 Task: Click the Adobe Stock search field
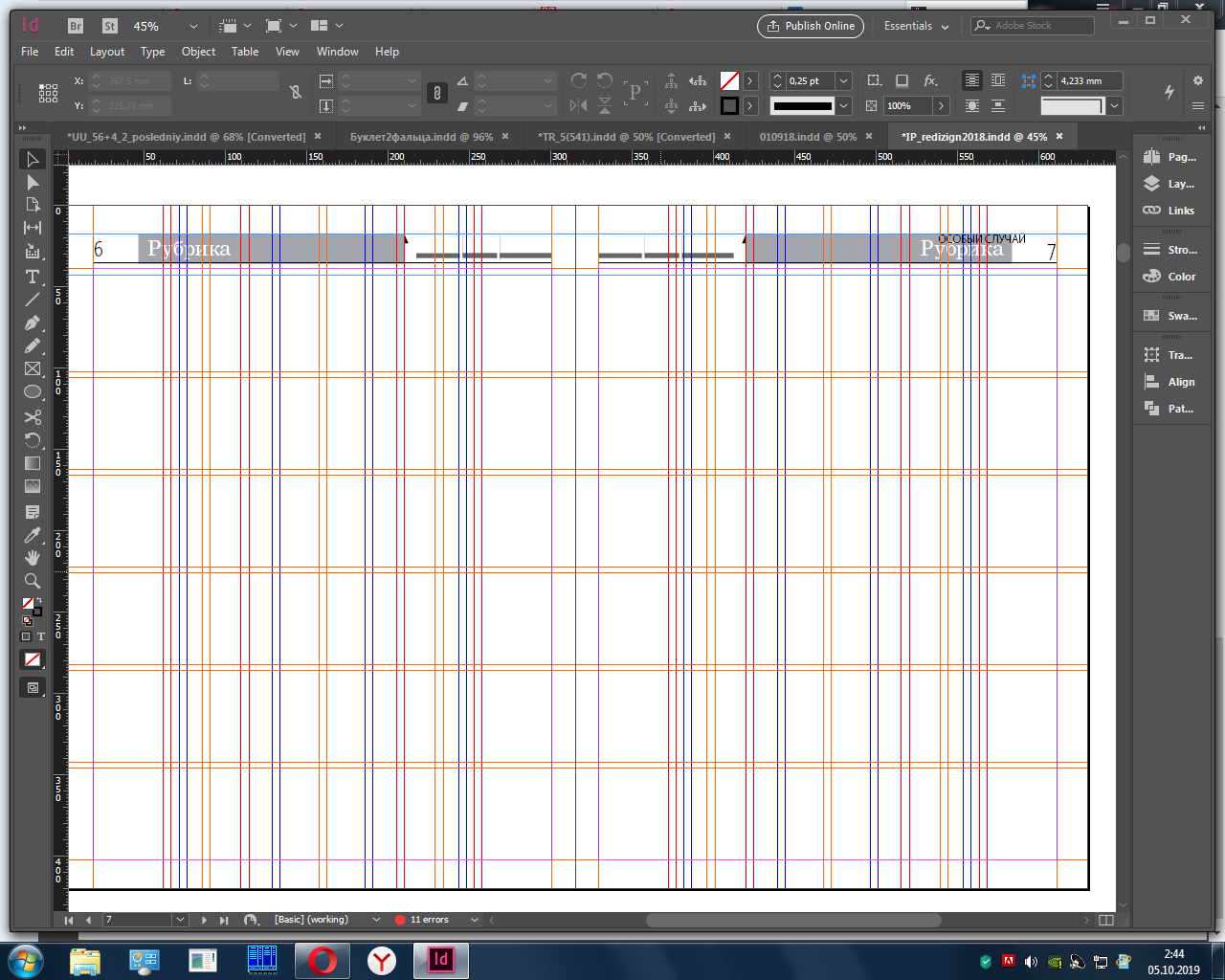pos(1033,26)
